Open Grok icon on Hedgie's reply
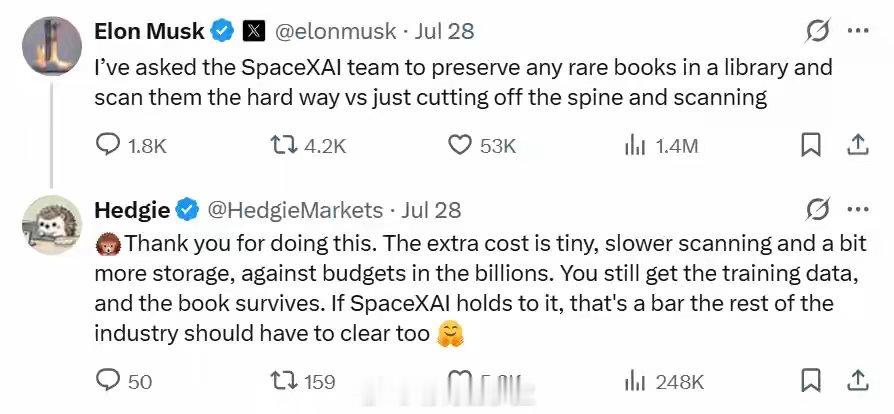Image resolution: width=894 pixels, height=414 pixels. 817,210
